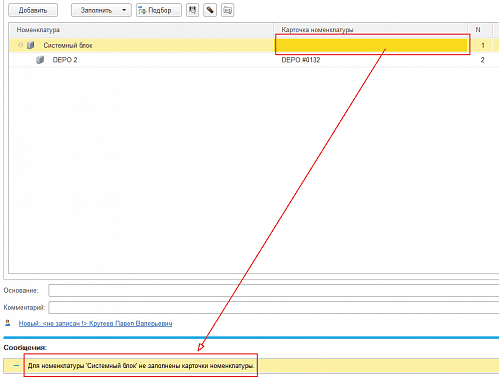Screen dimensions: 499x378
Task: Click the message dash marker icon
Action: [x=16, y=366]
